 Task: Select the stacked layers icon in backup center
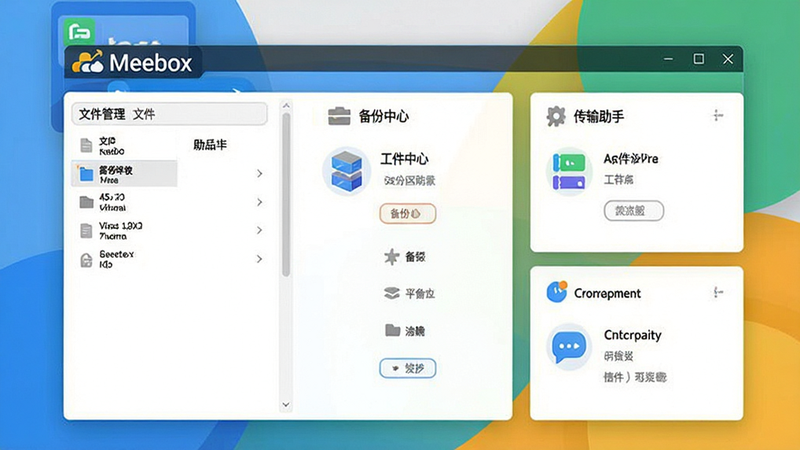[391, 293]
